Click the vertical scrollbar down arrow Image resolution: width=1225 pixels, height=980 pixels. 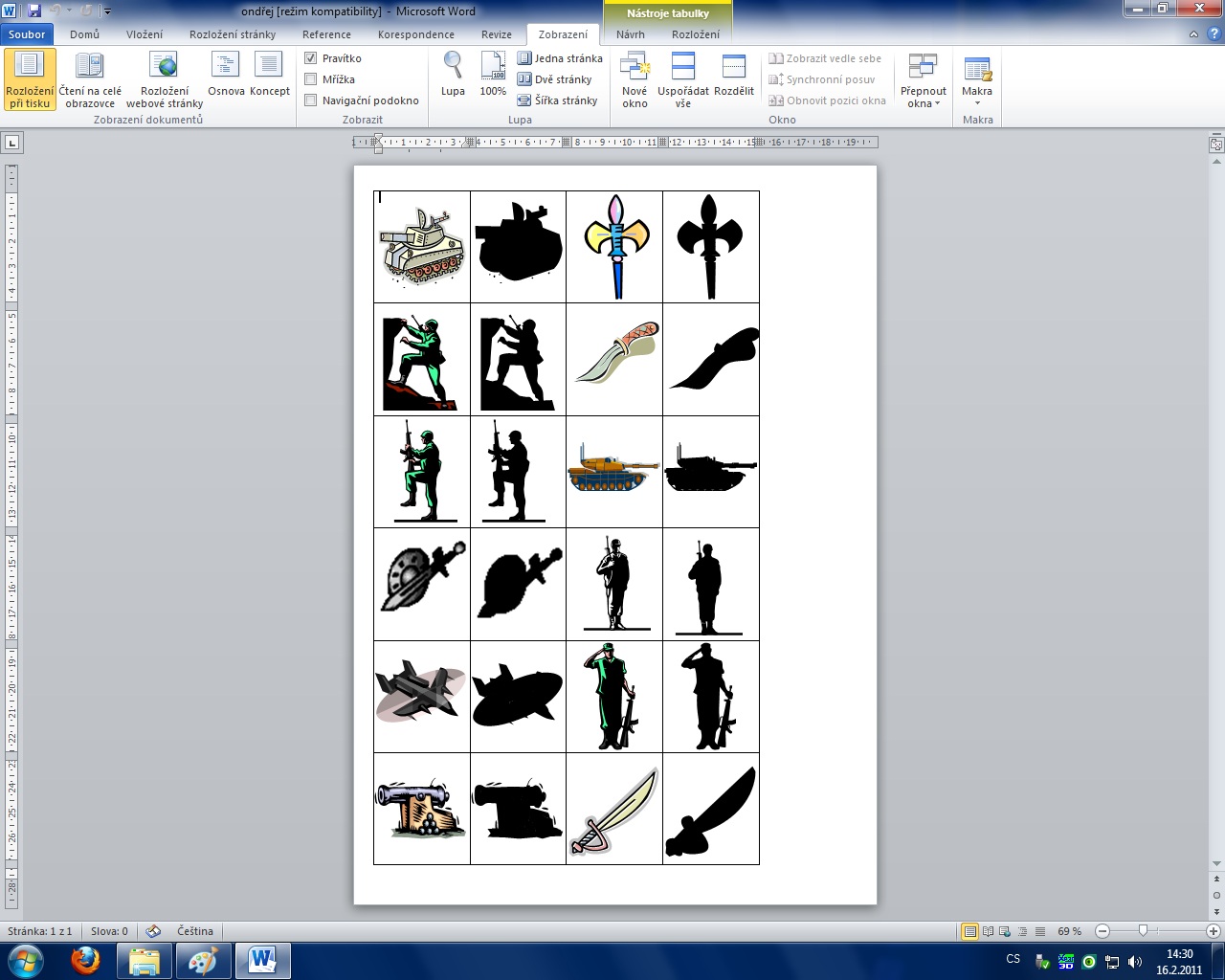(1216, 863)
